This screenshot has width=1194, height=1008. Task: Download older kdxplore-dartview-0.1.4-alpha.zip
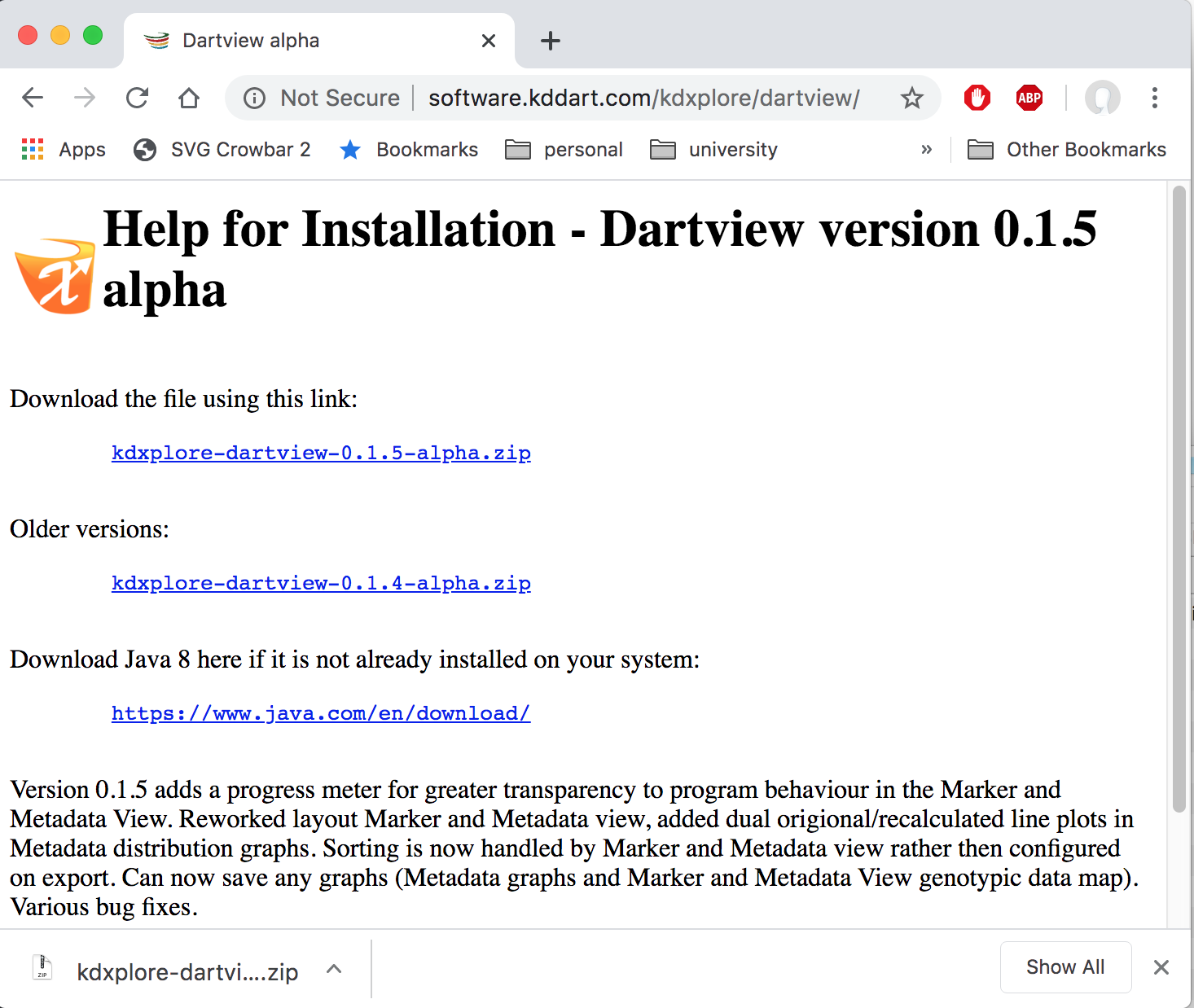pos(321,583)
